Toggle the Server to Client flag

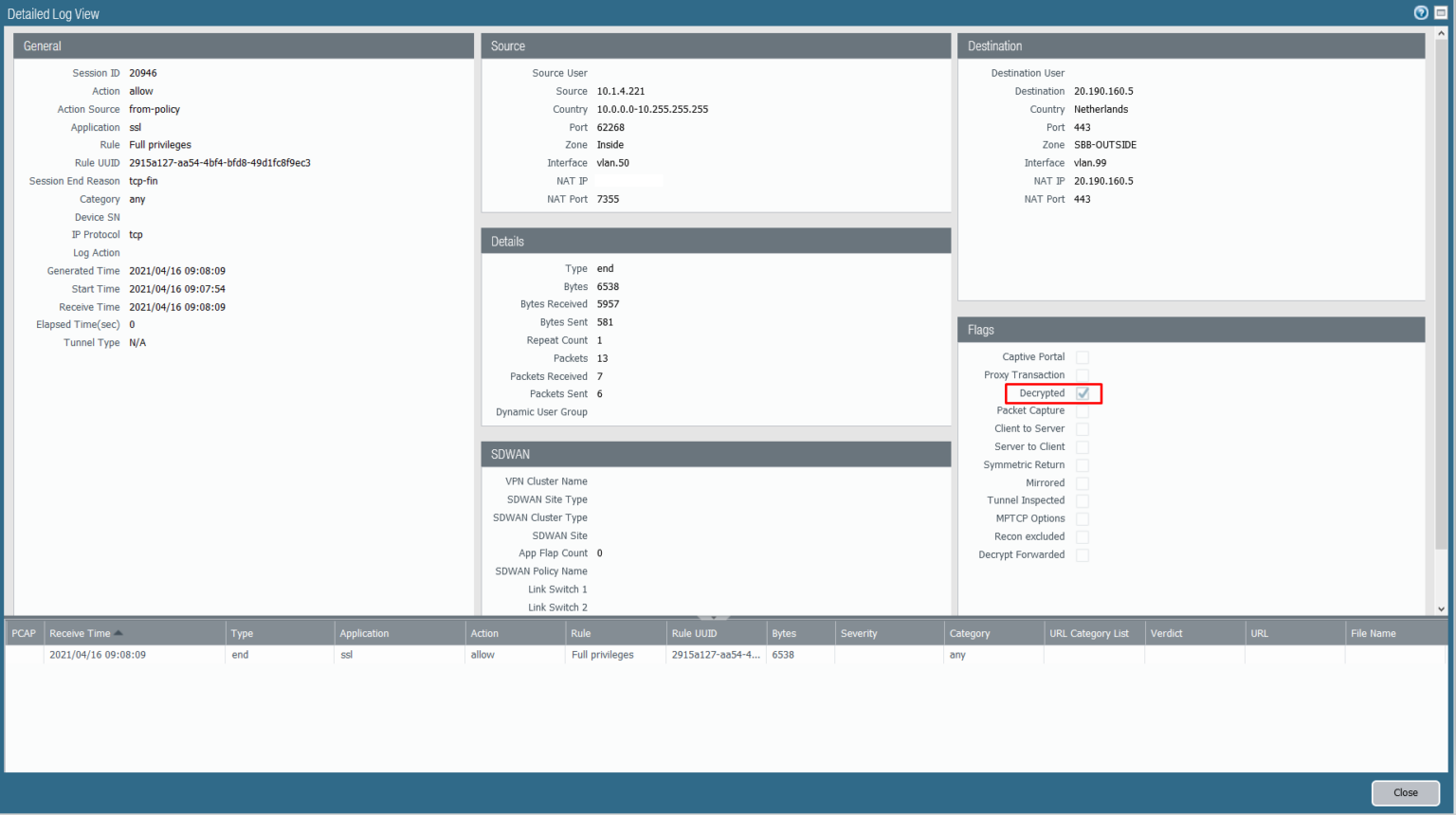[1082, 446]
